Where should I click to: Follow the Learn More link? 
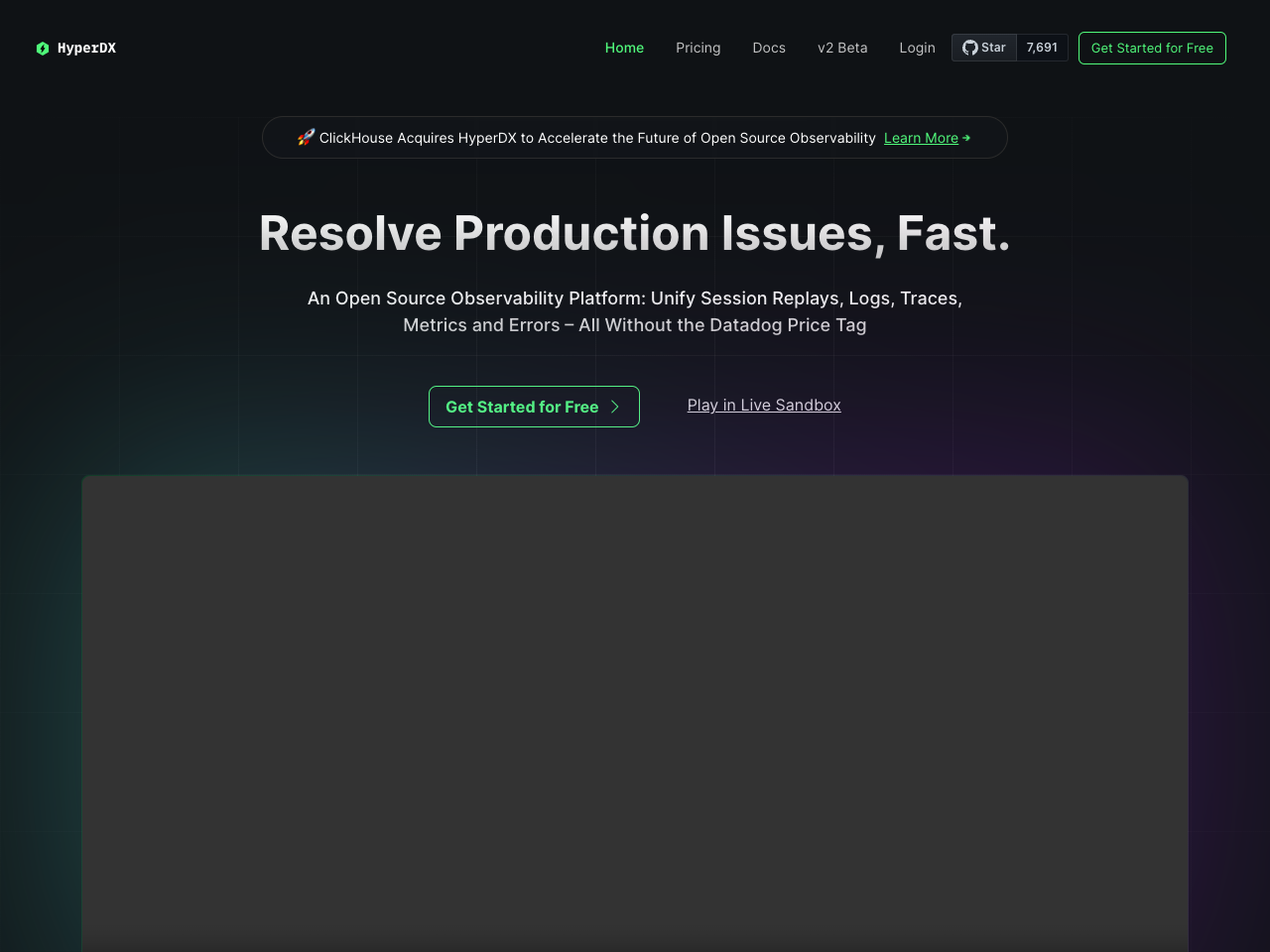pos(921,138)
